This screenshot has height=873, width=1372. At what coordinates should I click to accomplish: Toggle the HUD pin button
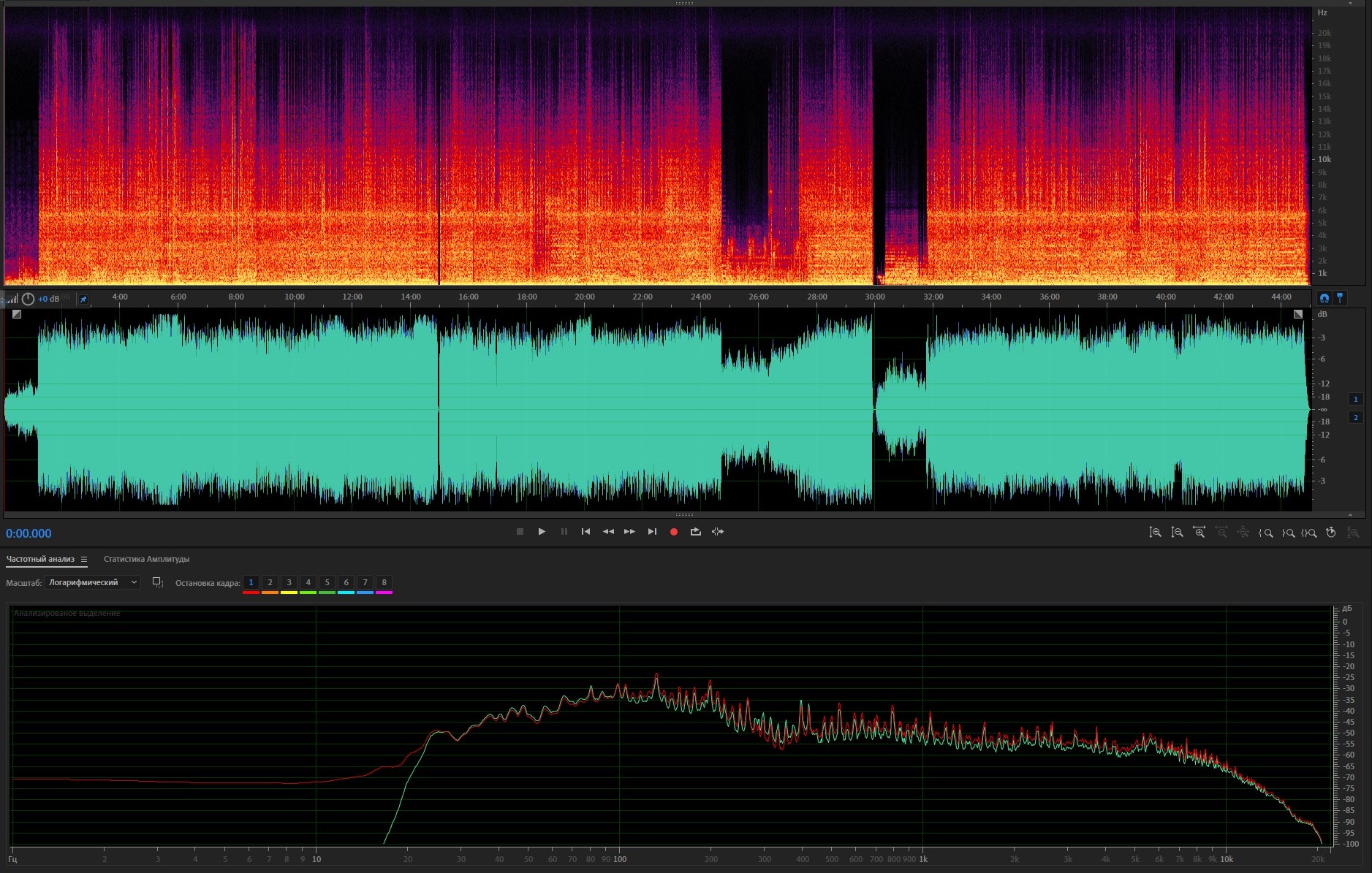click(x=83, y=300)
